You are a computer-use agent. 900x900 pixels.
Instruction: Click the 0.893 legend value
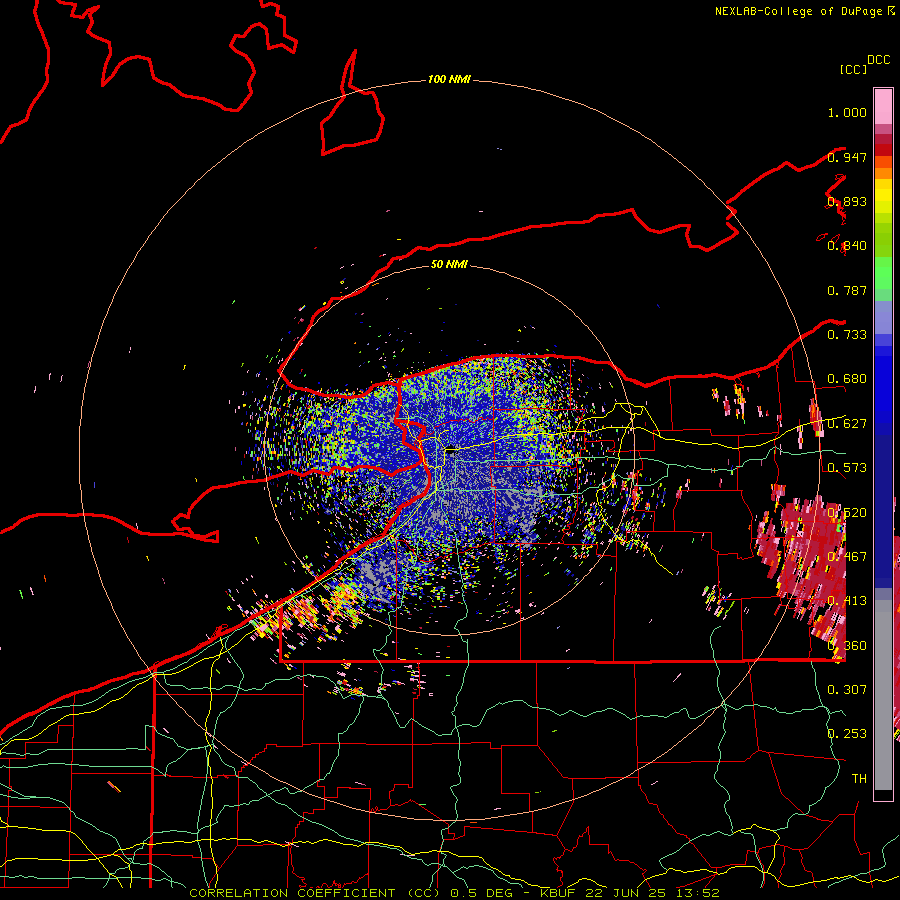click(847, 201)
